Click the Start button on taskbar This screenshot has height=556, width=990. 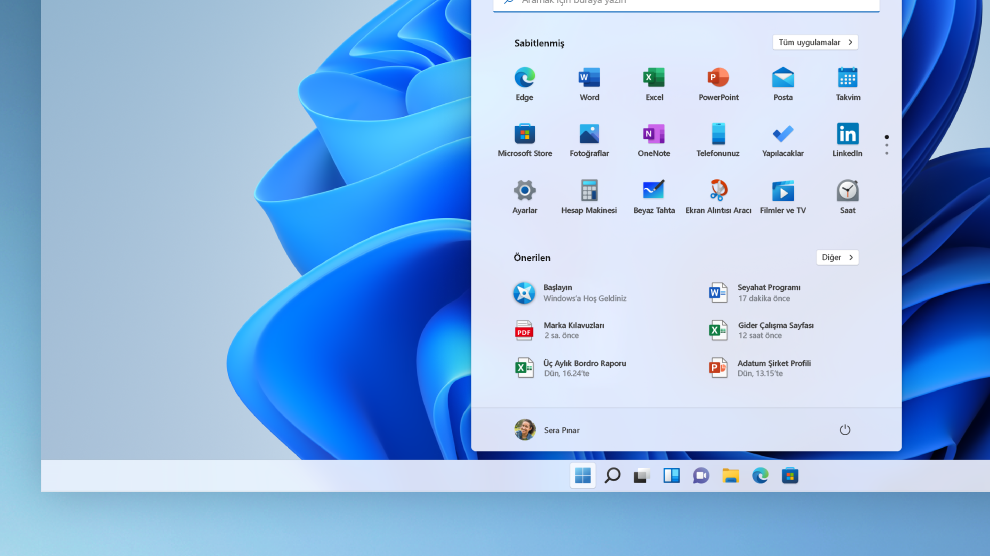coord(583,475)
